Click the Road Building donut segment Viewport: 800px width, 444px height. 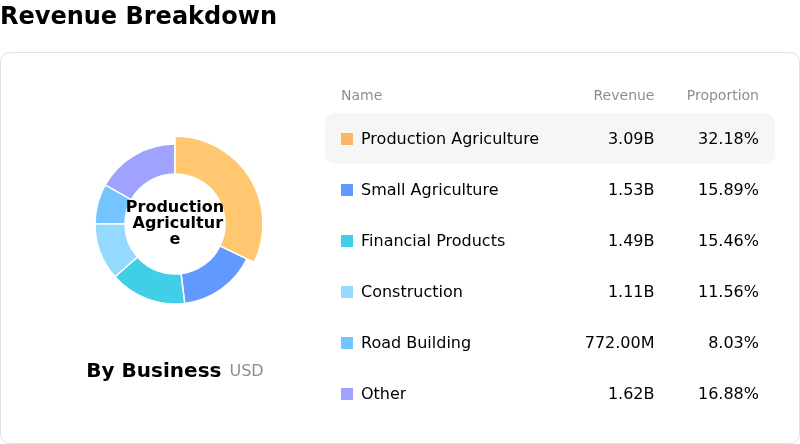pos(110,205)
